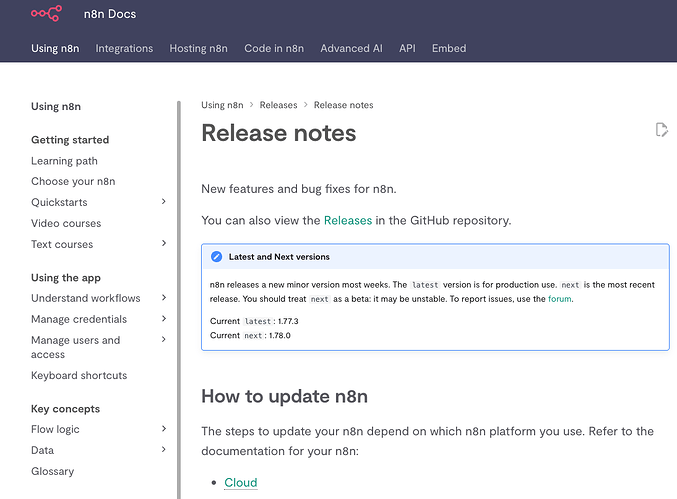Expand the Manage credentials chevron
Screen dimensions: 677x499
164,319
